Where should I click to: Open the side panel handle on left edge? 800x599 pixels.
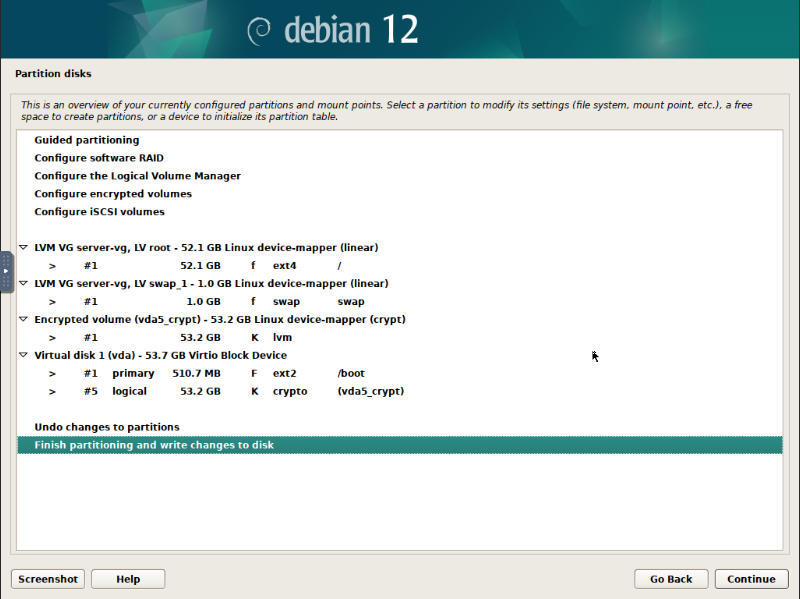(x=6, y=271)
